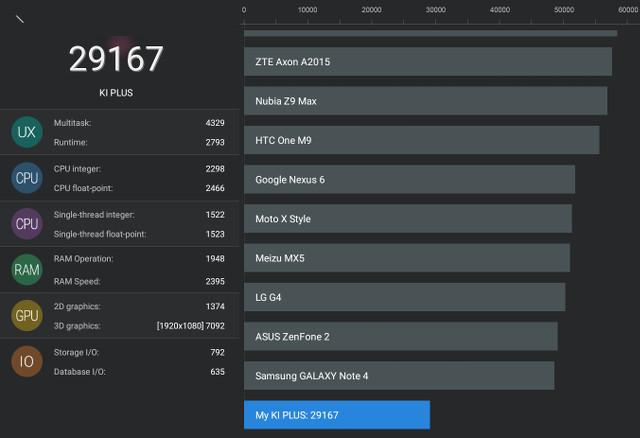Click the green RAM category icon
The height and width of the screenshot is (438, 640).
[27, 270]
